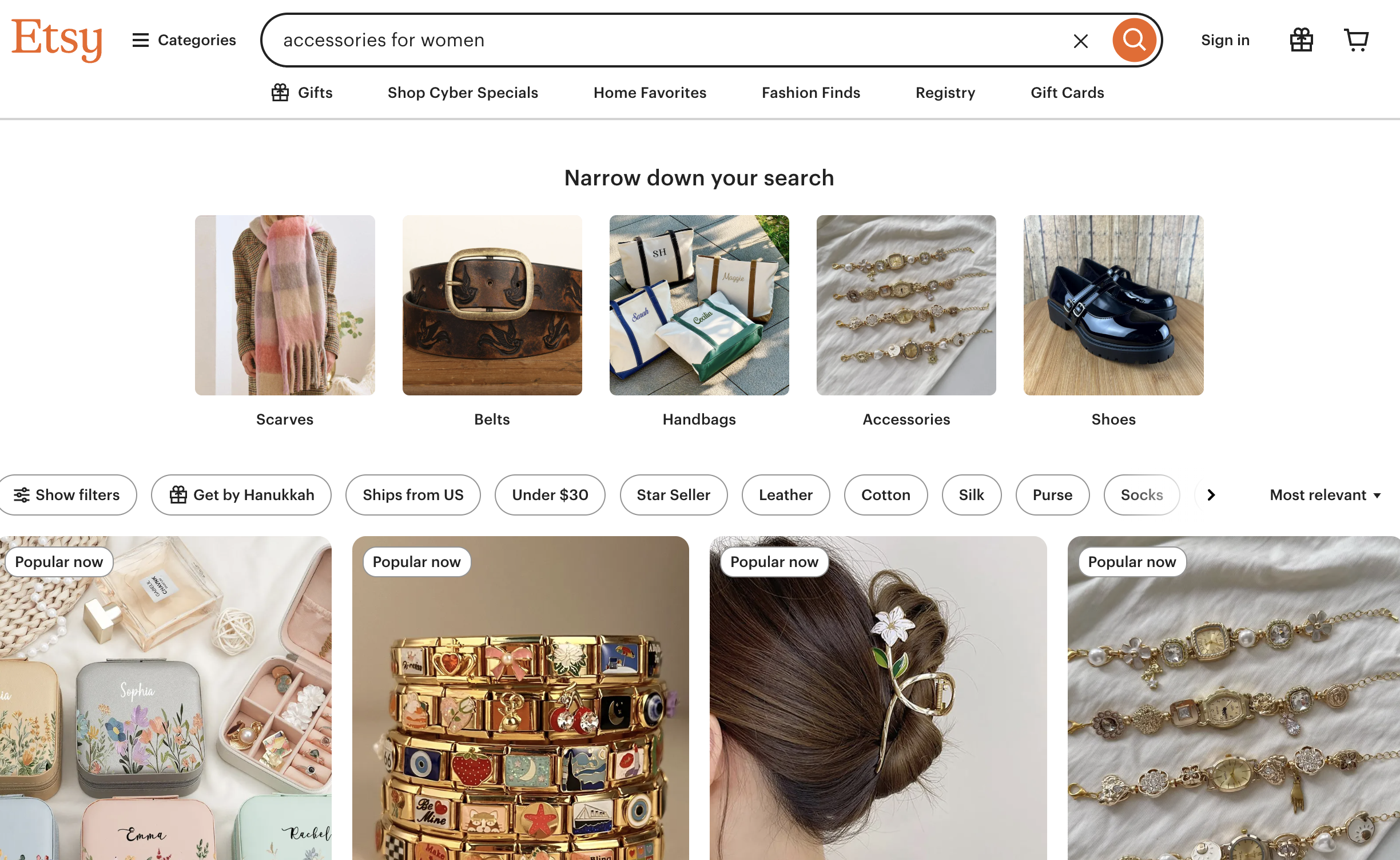Viewport: 1400px width, 860px height.
Task: Toggle the Get by Hanukkah filter
Action: (x=241, y=495)
